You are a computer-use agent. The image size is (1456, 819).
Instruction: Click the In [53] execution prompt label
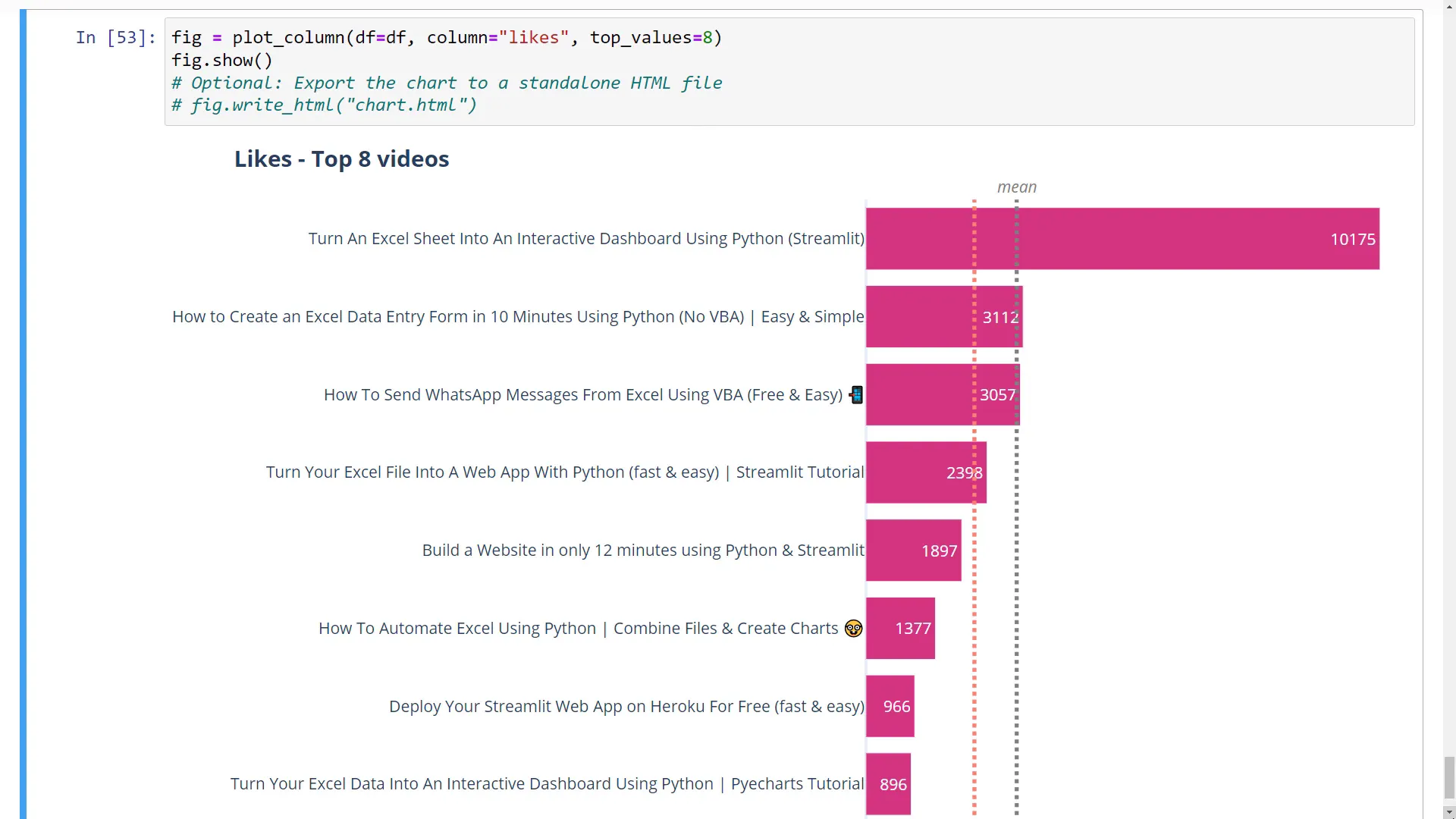[x=115, y=37]
